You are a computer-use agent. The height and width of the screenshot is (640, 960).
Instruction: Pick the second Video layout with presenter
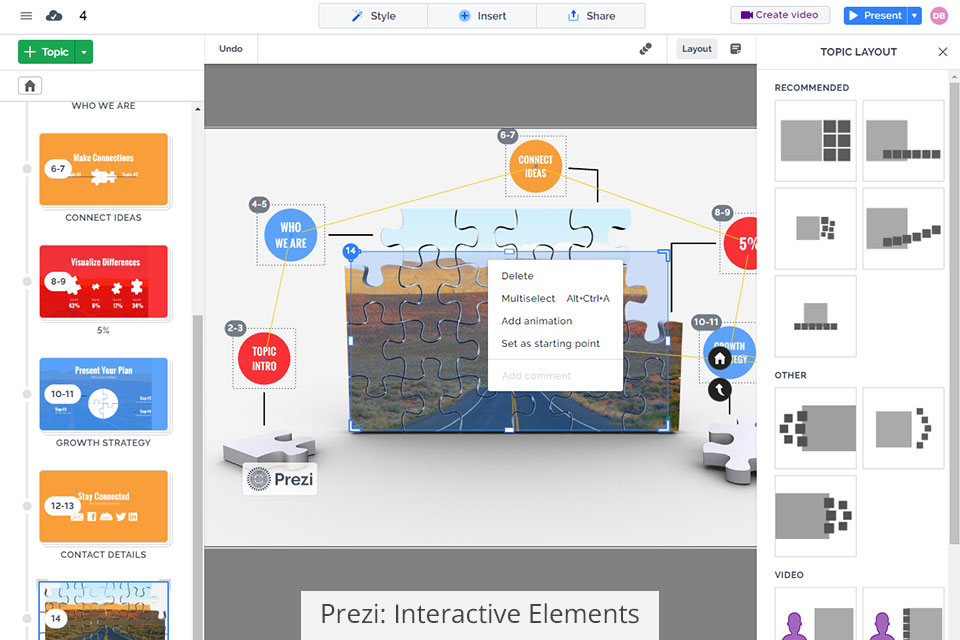click(903, 614)
